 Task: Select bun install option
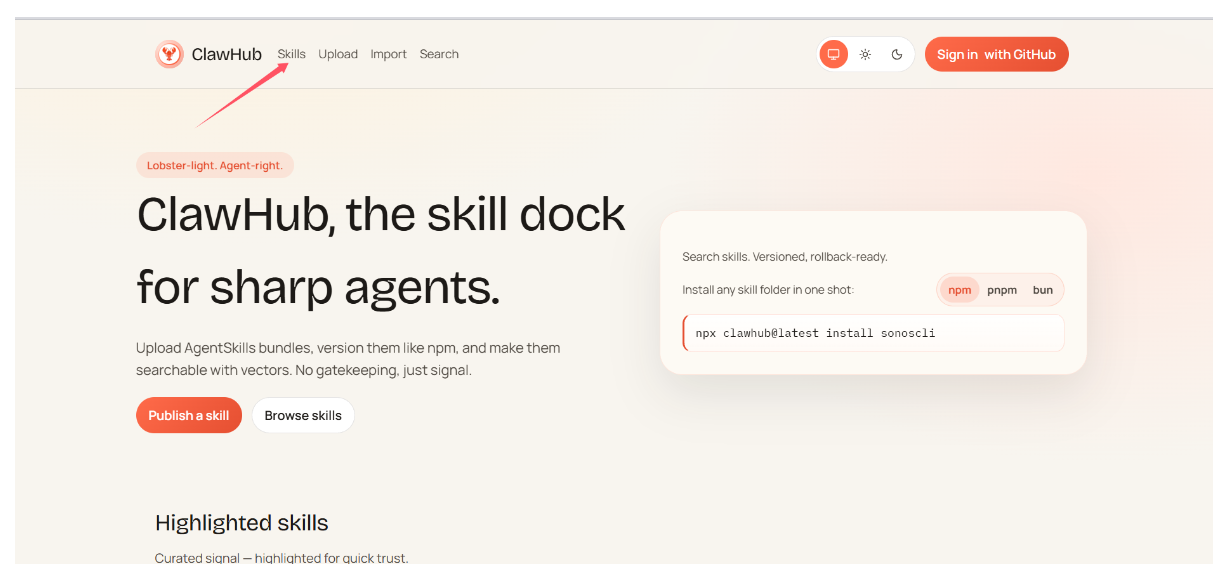pyautogui.click(x=1043, y=290)
